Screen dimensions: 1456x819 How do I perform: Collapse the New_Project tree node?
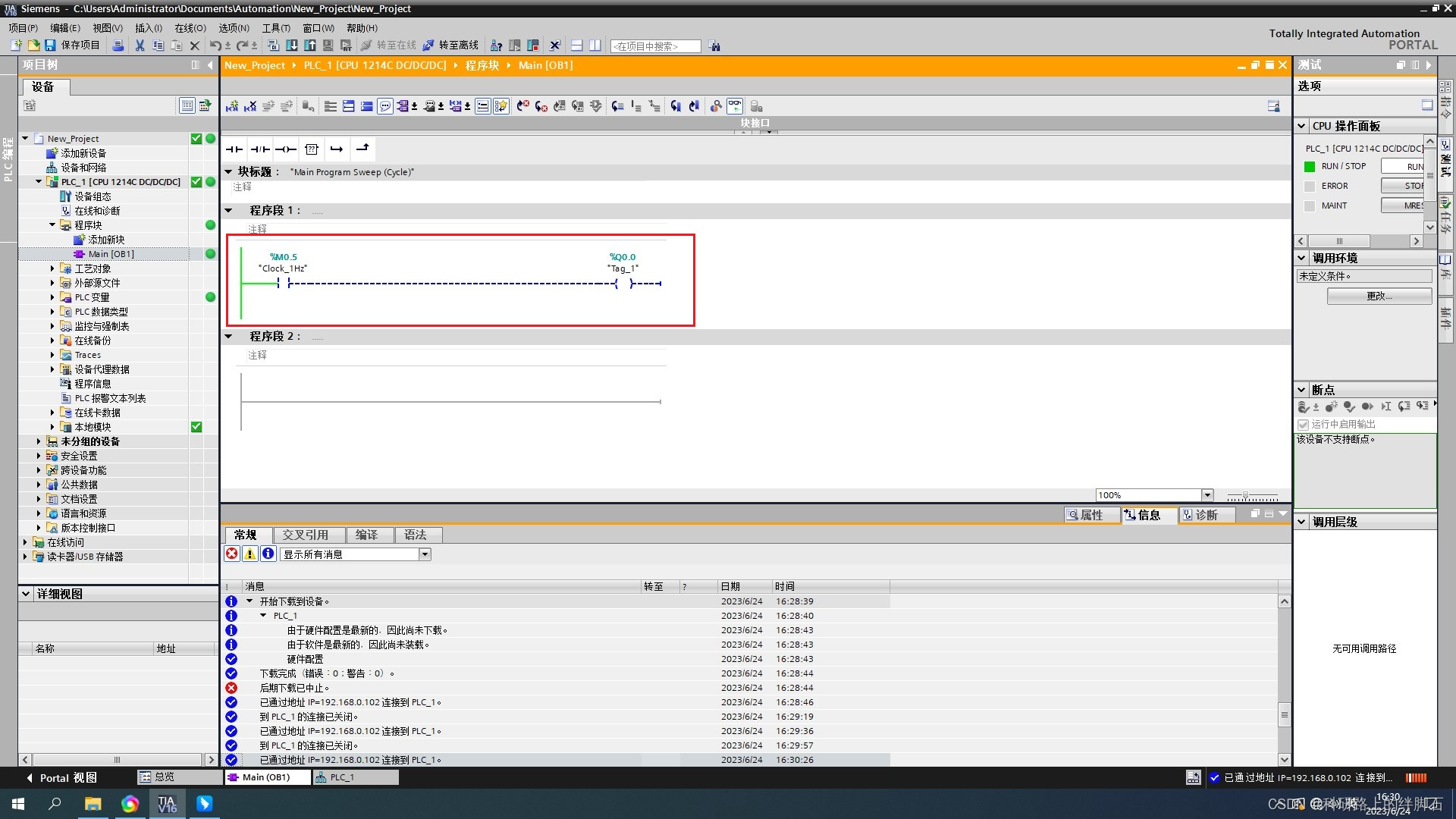[x=25, y=139]
